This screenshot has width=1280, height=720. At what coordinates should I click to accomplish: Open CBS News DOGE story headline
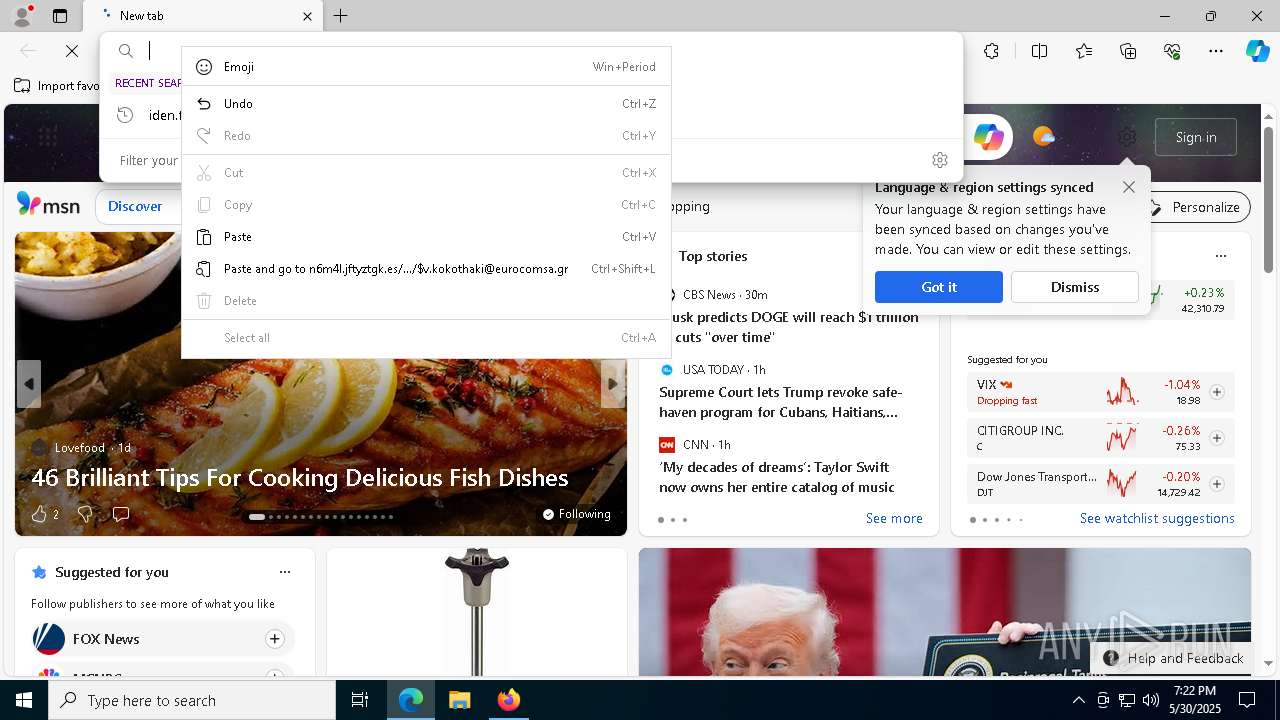tap(789, 327)
